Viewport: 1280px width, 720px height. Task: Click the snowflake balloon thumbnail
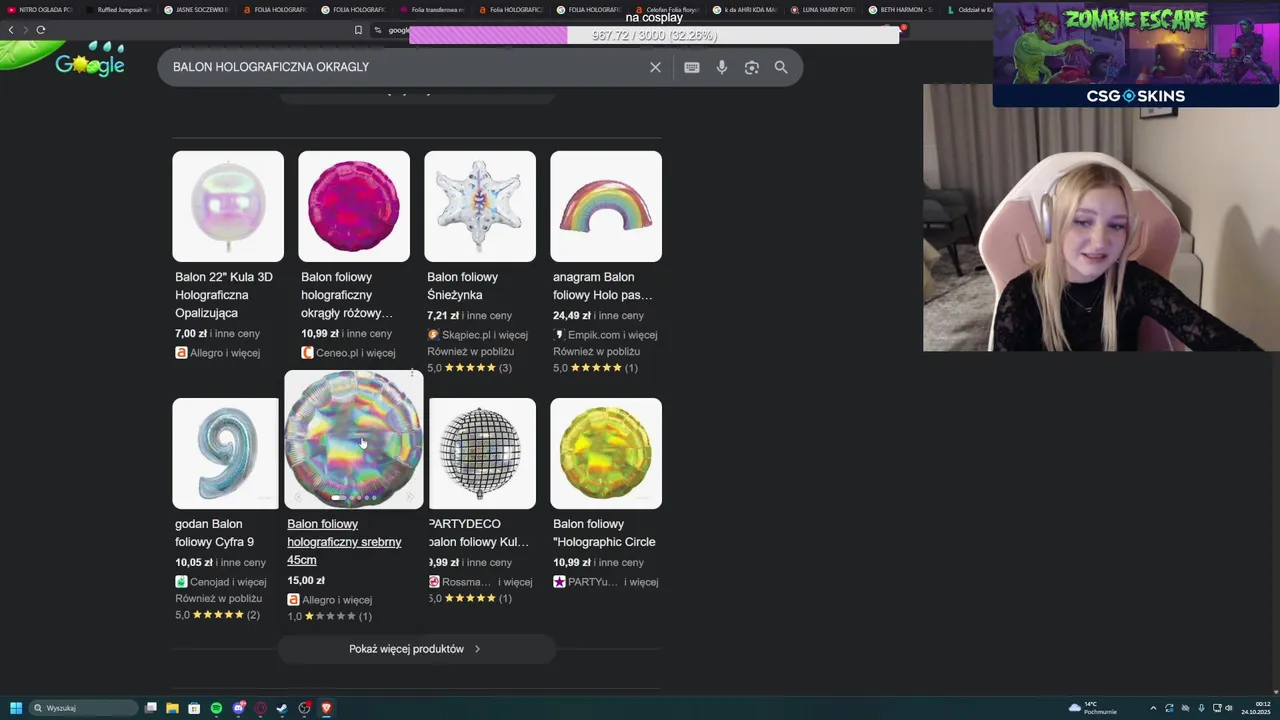point(480,206)
